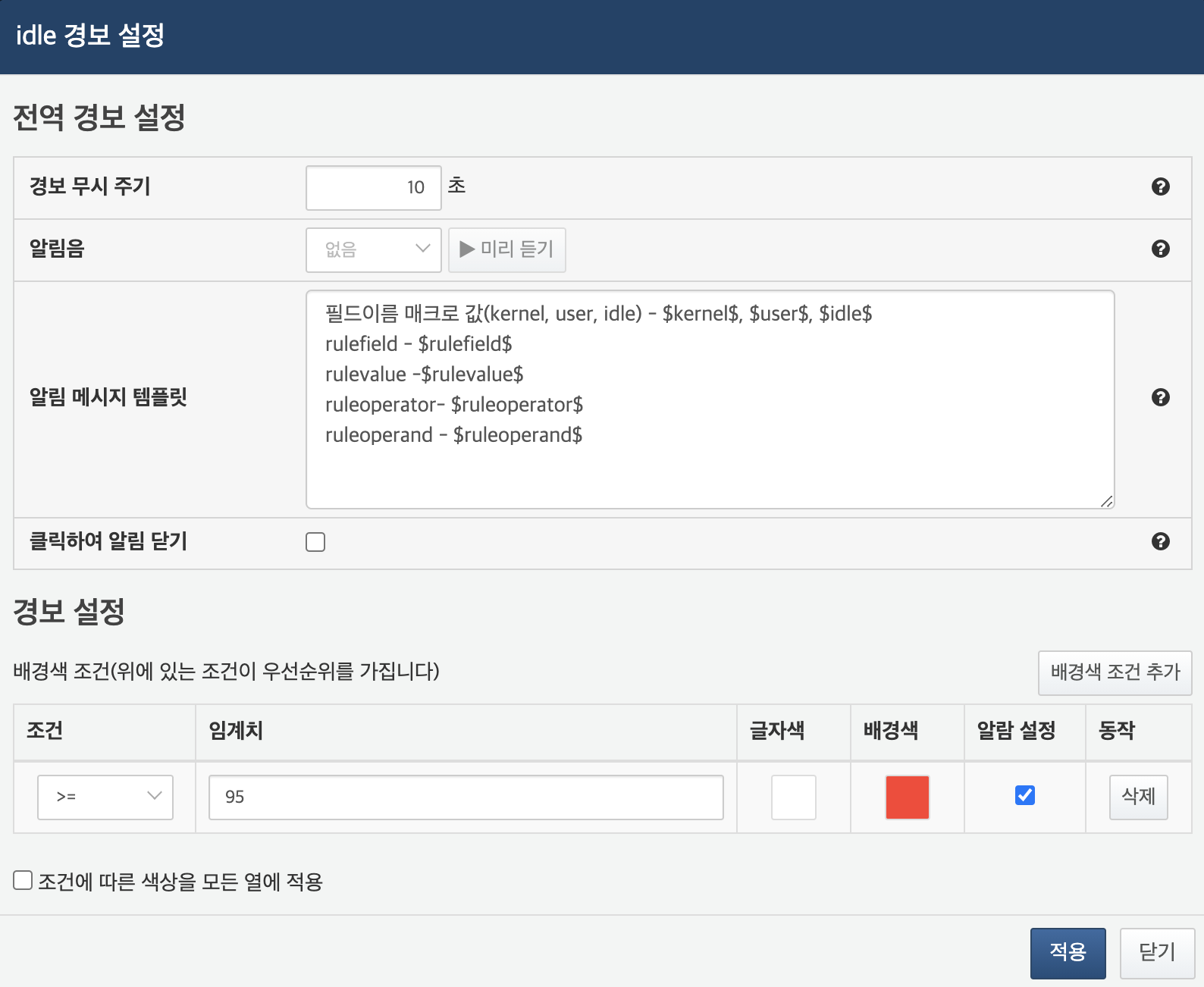The image size is (1204, 987).
Task: Click the textarea resize grip corner
Action: (1107, 501)
